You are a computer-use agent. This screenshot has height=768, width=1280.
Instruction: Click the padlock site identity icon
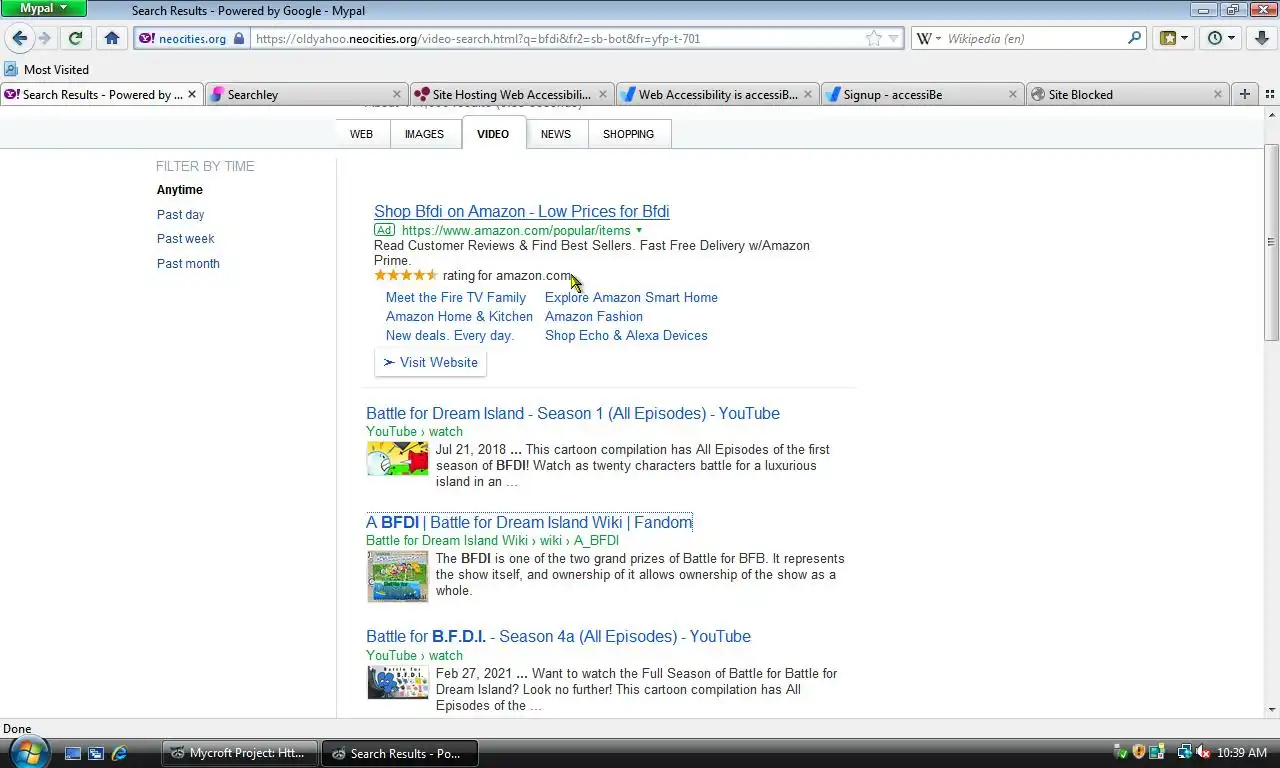pyautogui.click(x=239, y=38)
